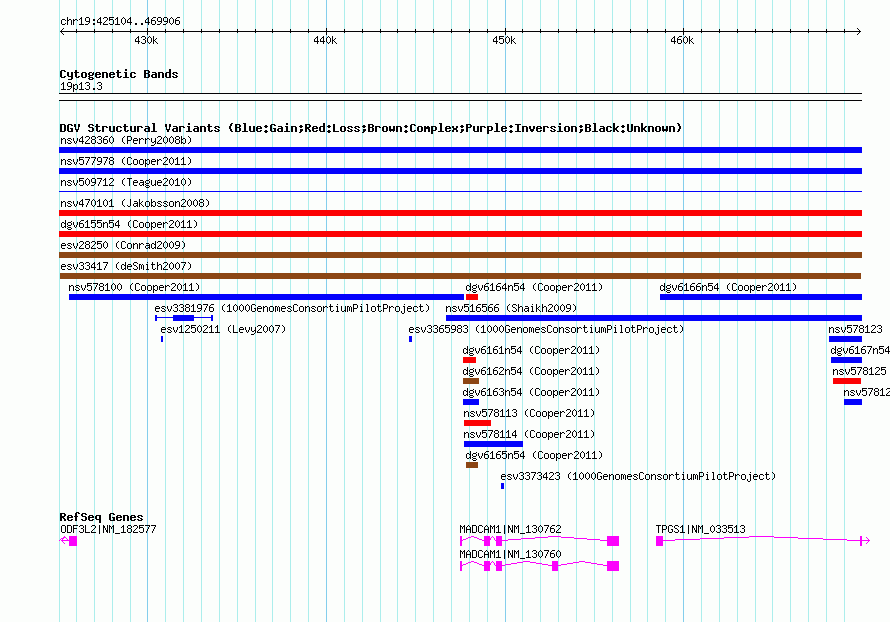
Task: Click the dgv6165n54 (Cooper2011) label
Action: [x=534, y=455]
